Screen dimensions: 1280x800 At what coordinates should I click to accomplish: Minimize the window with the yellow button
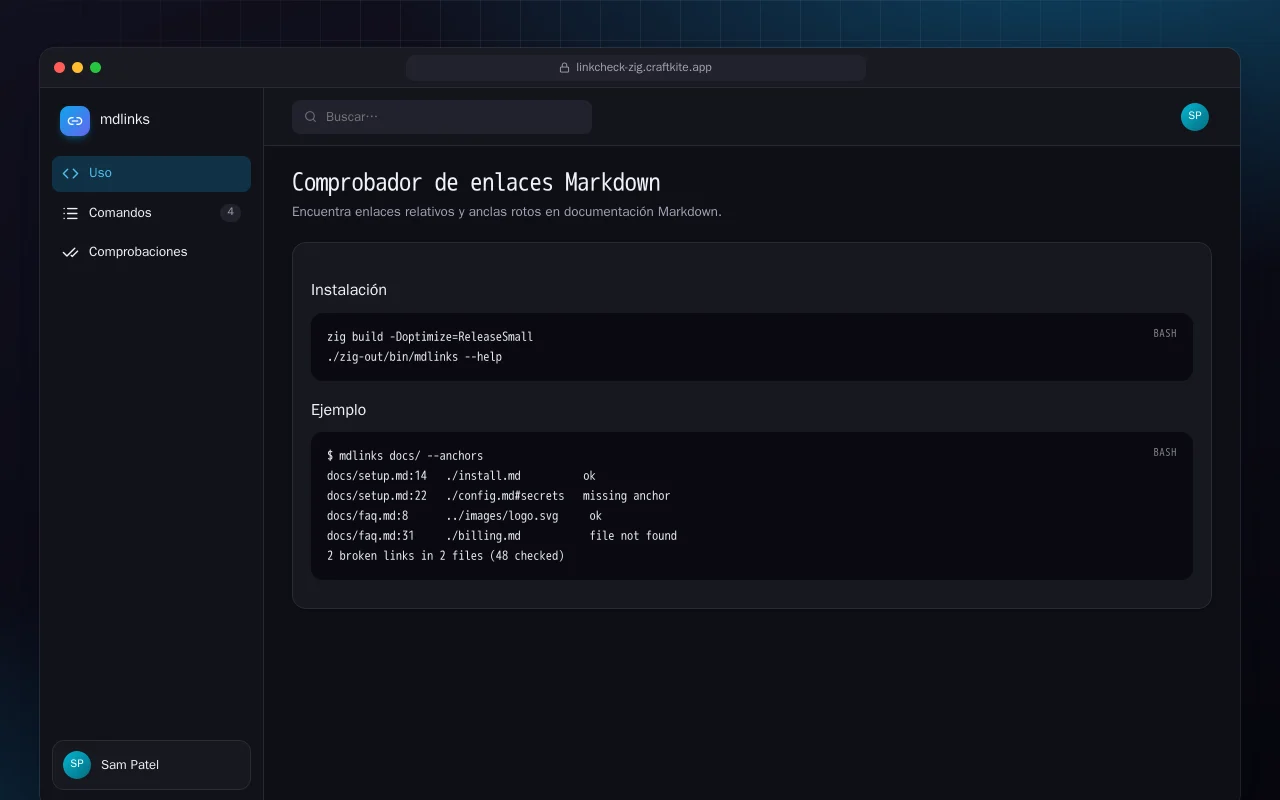78,68
